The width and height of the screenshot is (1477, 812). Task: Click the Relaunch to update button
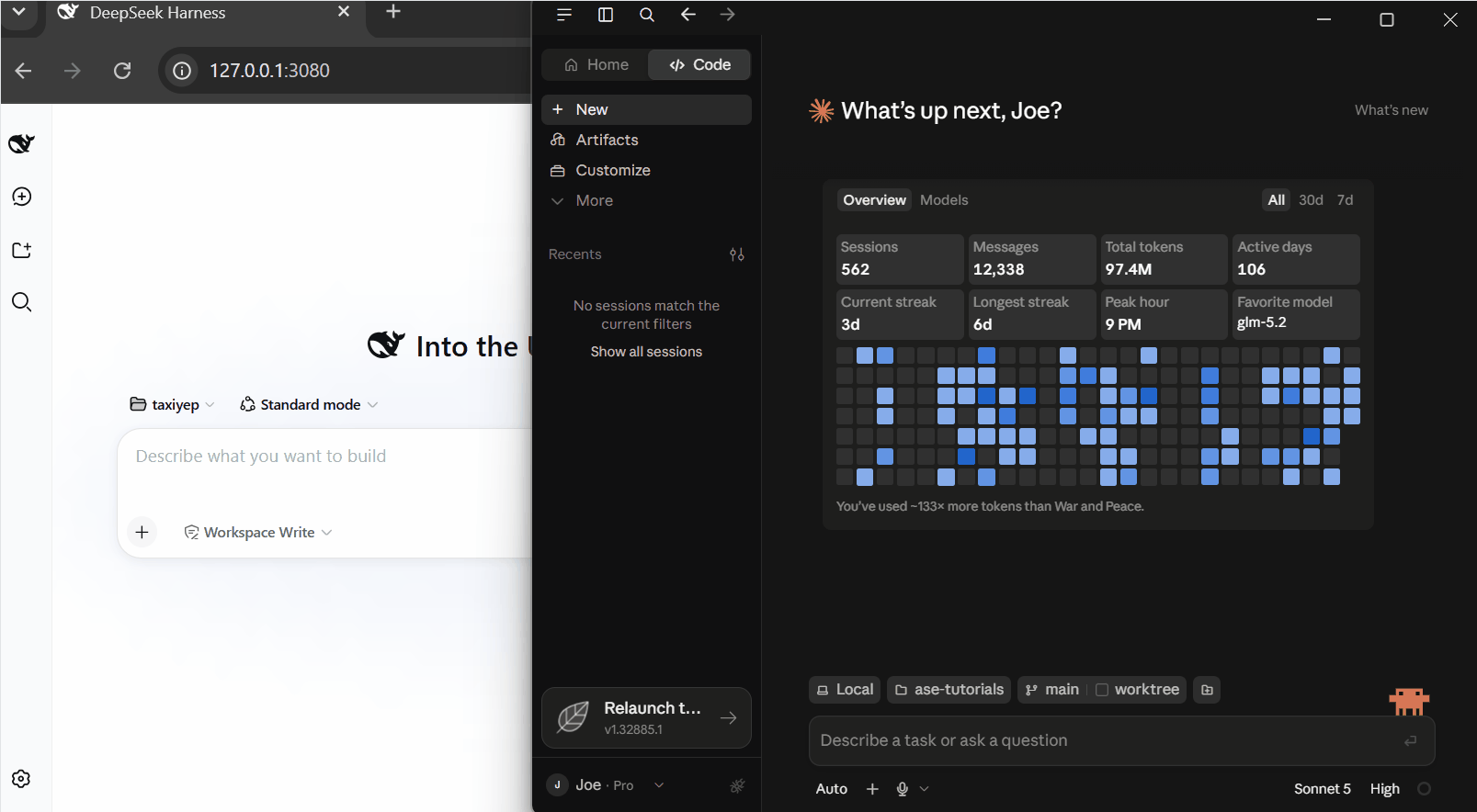[x=646, y=717]
